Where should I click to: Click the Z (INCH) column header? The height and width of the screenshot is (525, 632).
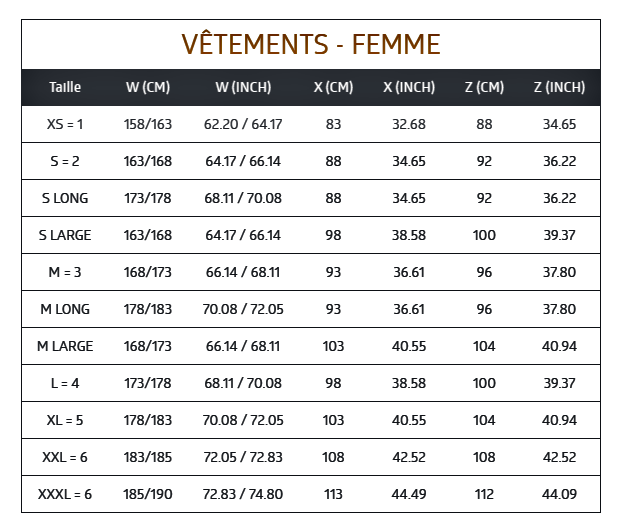point(559,87)
